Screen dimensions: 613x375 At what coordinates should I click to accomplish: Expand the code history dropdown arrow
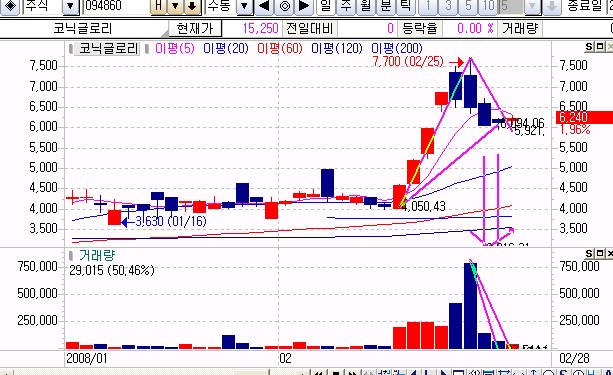175,6
